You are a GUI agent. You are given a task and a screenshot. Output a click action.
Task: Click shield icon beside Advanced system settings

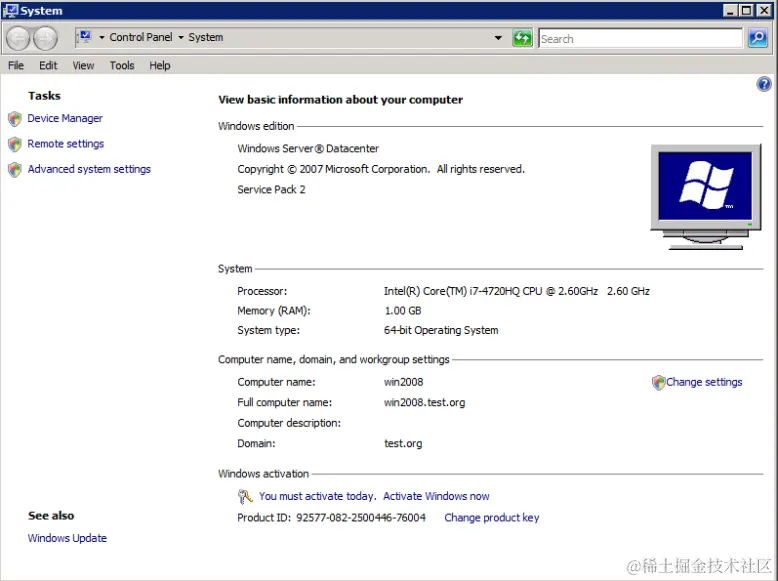[x=15, y=170]
